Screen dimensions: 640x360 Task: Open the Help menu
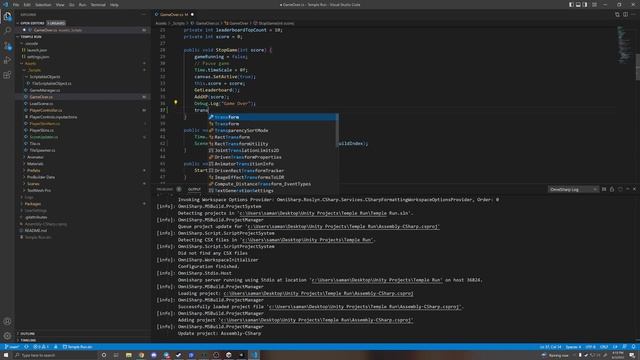point(114,4)
